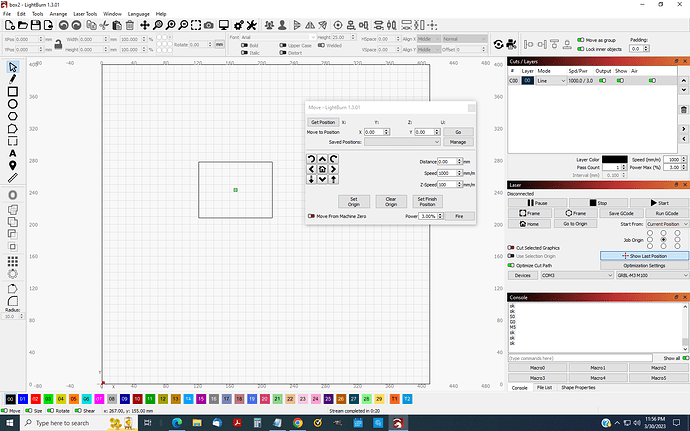
Task: Toggle Upper Case switch
Action: pyautogui.click(x=283, y=45)
